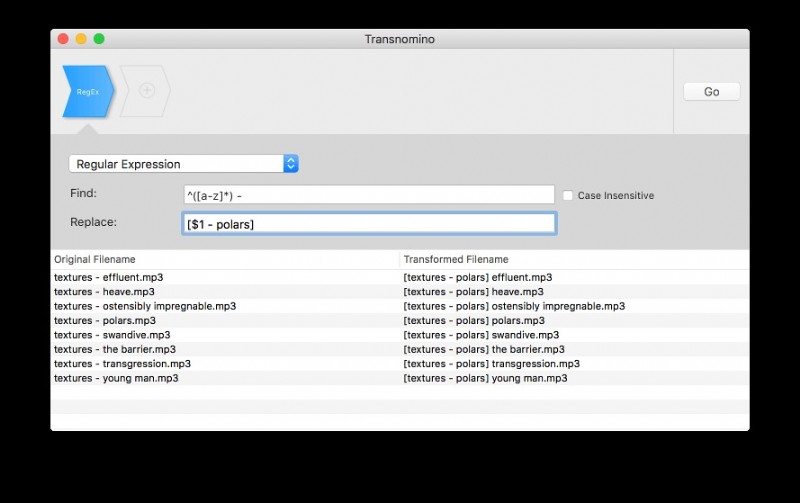This screenshot has width=800, height=503.
Task: Click the Transformed Filename column header
Action: point(573,259)
